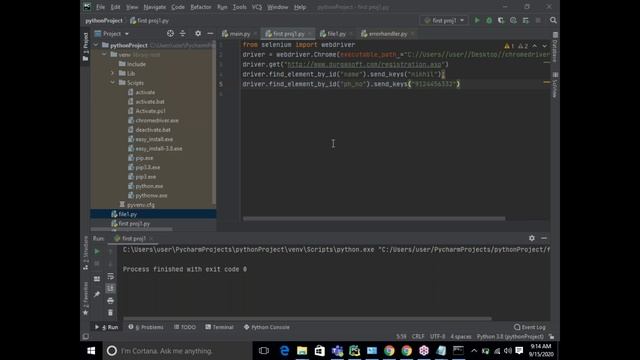
Task: Open the Event Log
Action: coord(530,327)
